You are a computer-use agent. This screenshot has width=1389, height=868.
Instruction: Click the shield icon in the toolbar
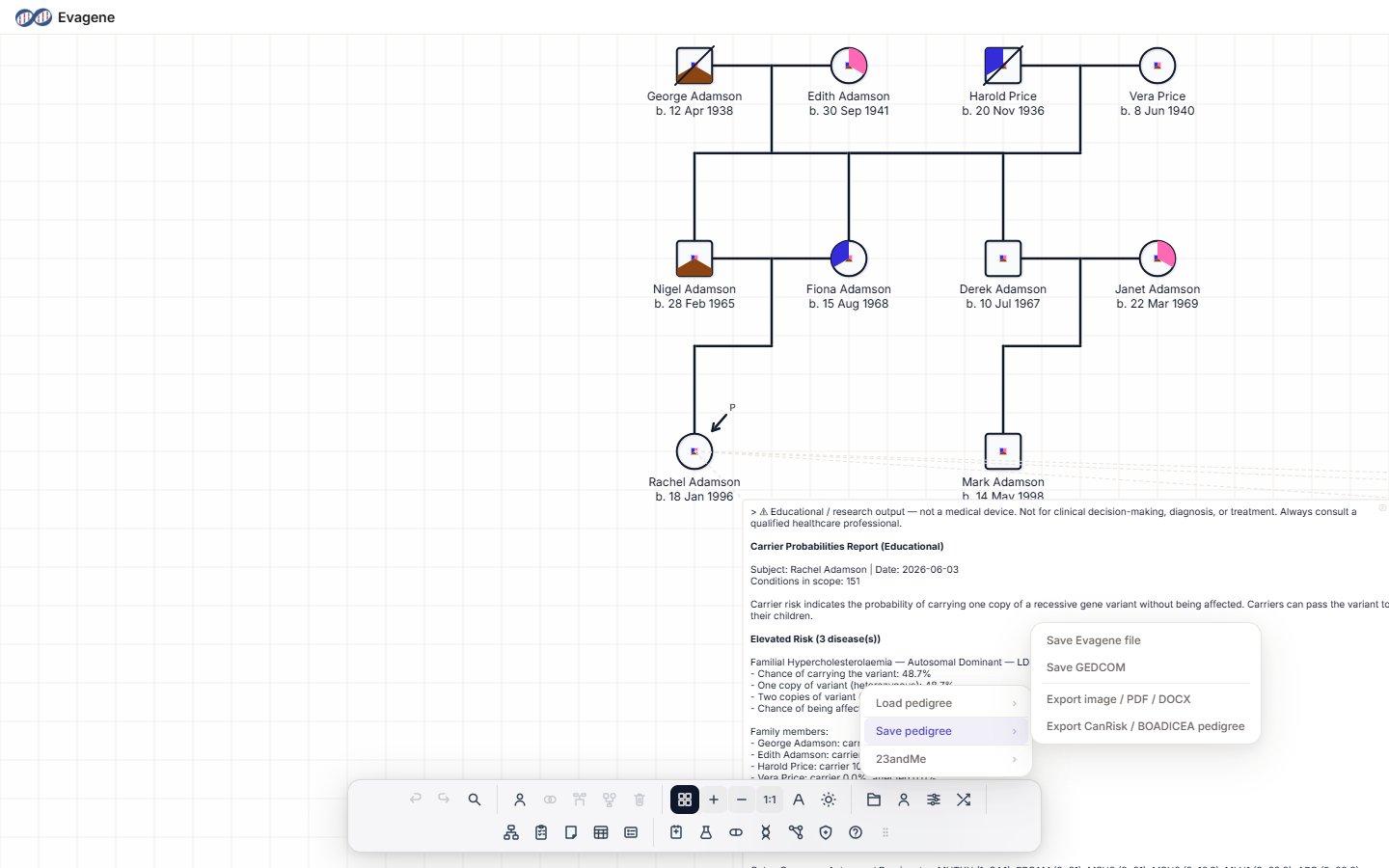(x=826, y=832)
